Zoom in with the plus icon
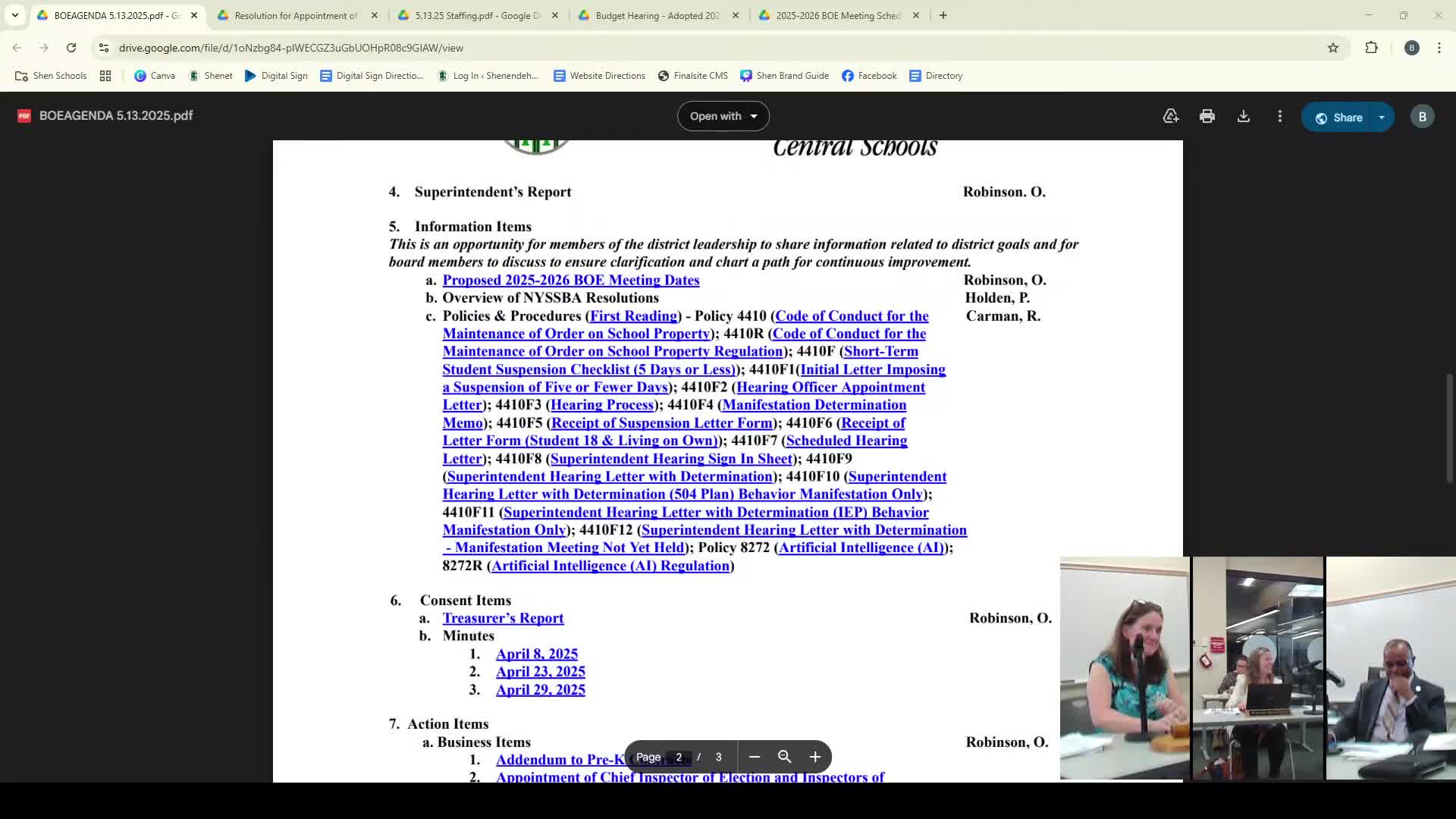1456x819 pixels. pyautogui.click(x=815, y=757)
